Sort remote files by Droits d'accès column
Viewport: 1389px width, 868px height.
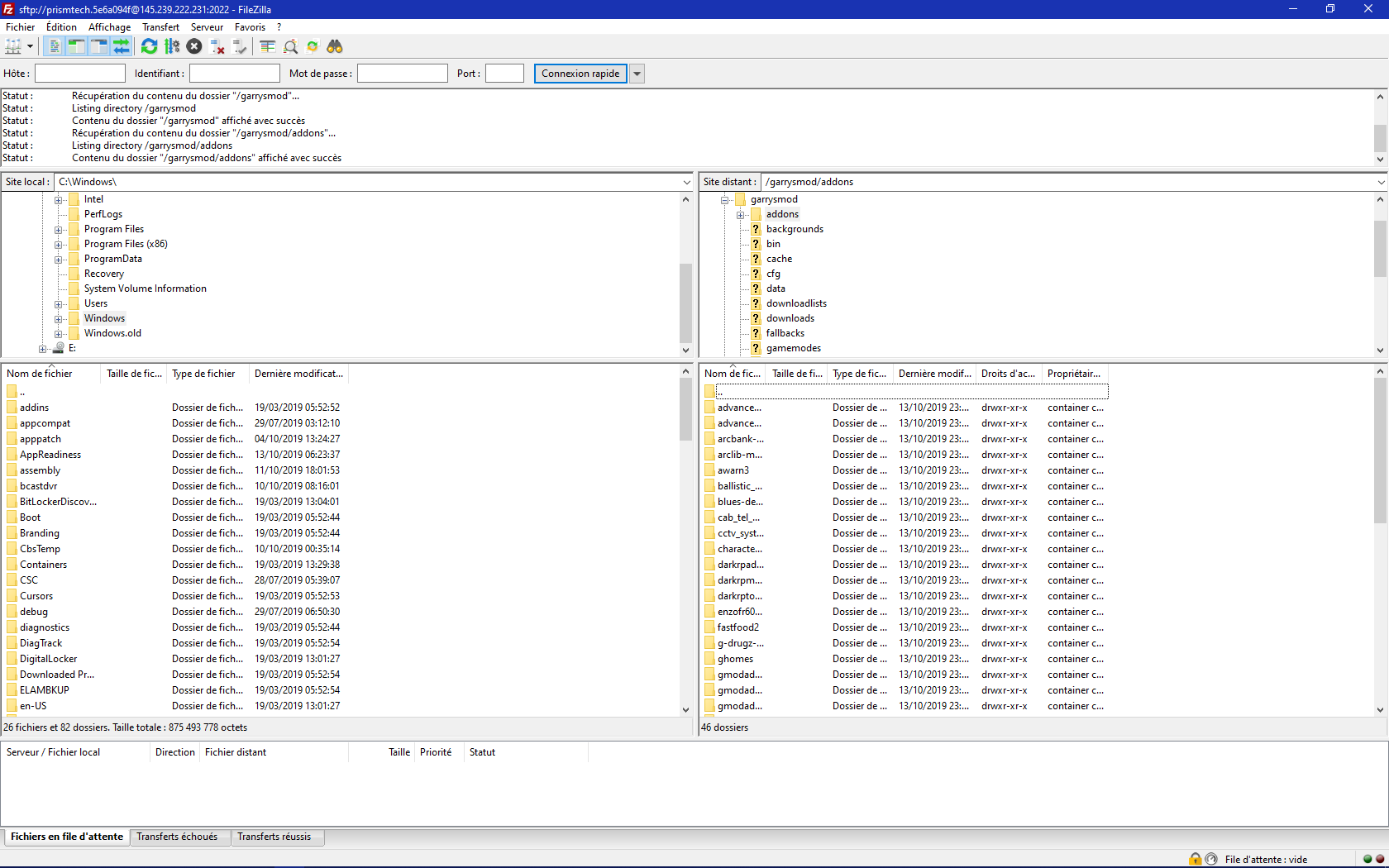click(1009, 374)
